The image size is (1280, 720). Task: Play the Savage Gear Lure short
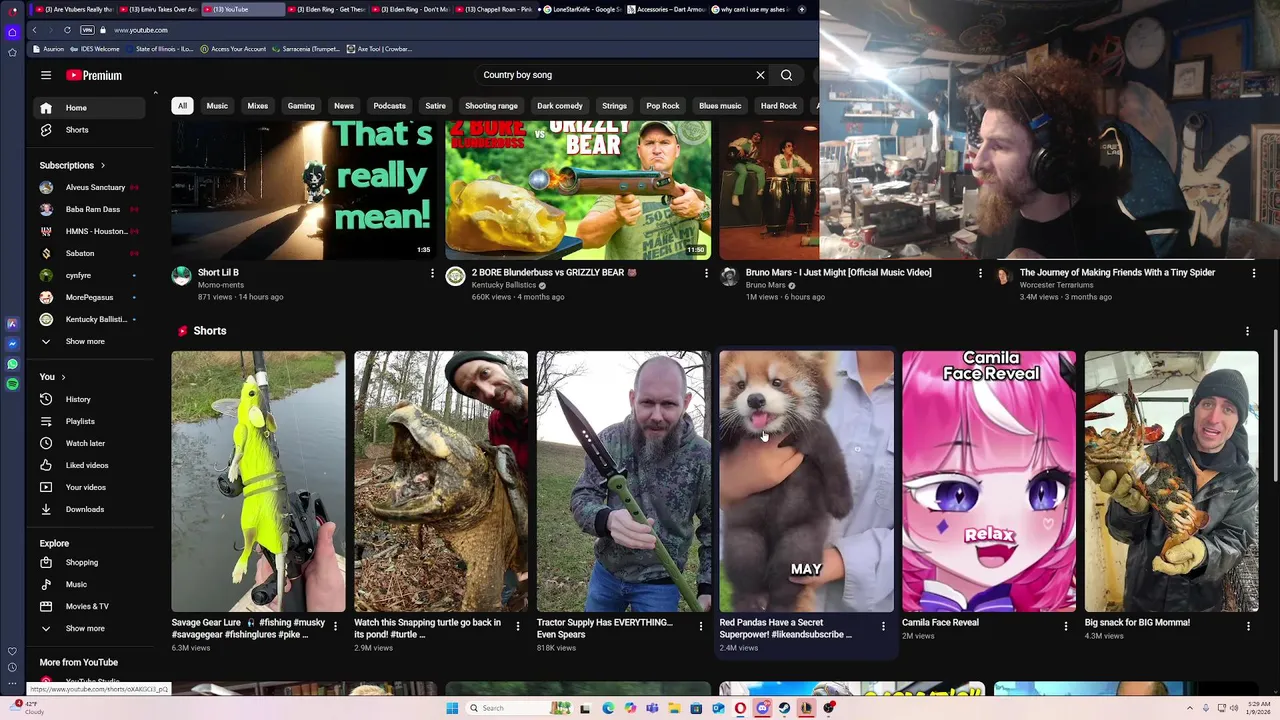(258, 481)
